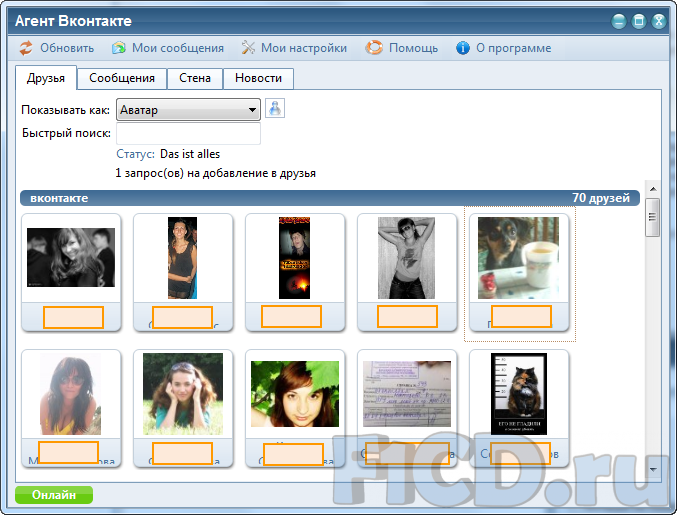Click the My Messages envelope icon
This screenshot has height=515, width=677.
click(119, 48)
